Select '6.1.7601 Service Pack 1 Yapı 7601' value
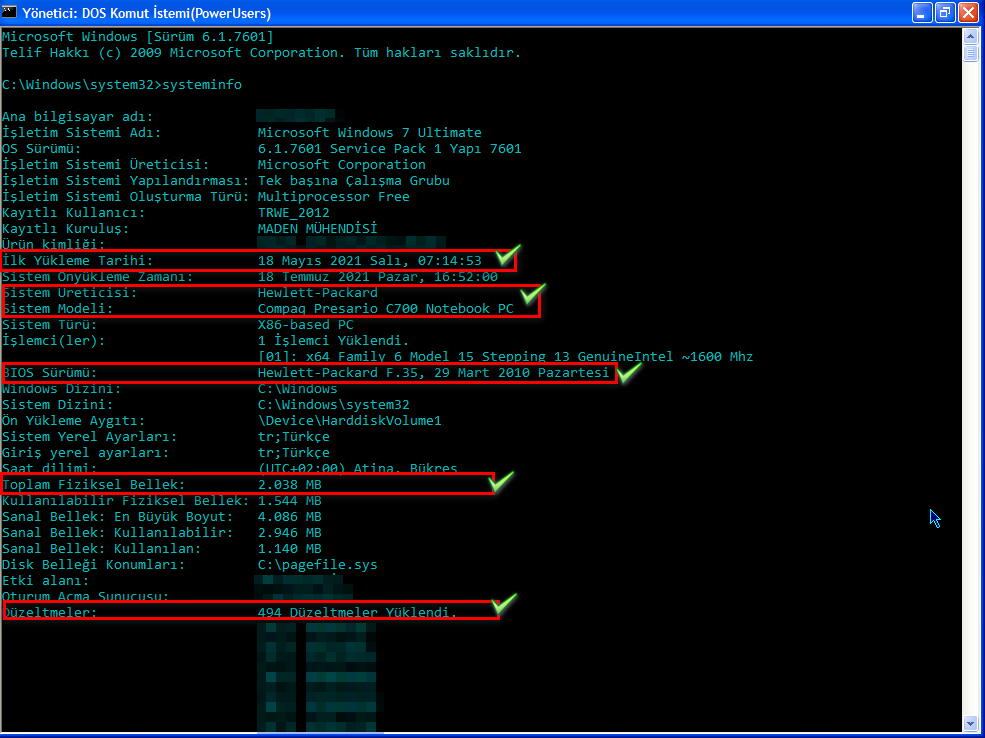 point(389,149)
